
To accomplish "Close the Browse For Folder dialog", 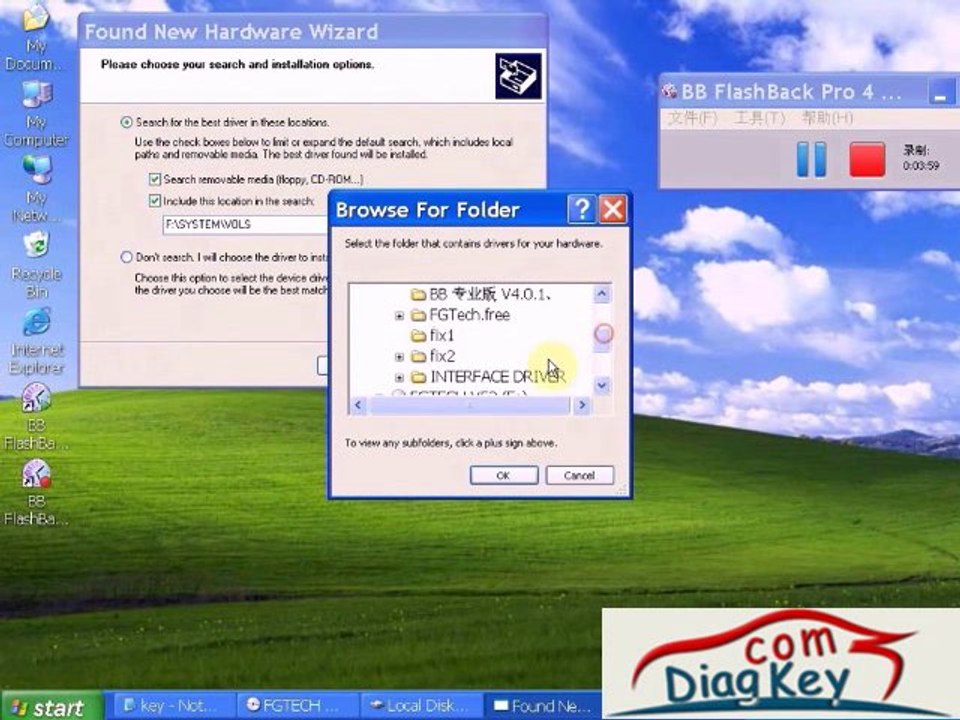I will [612, 209].
